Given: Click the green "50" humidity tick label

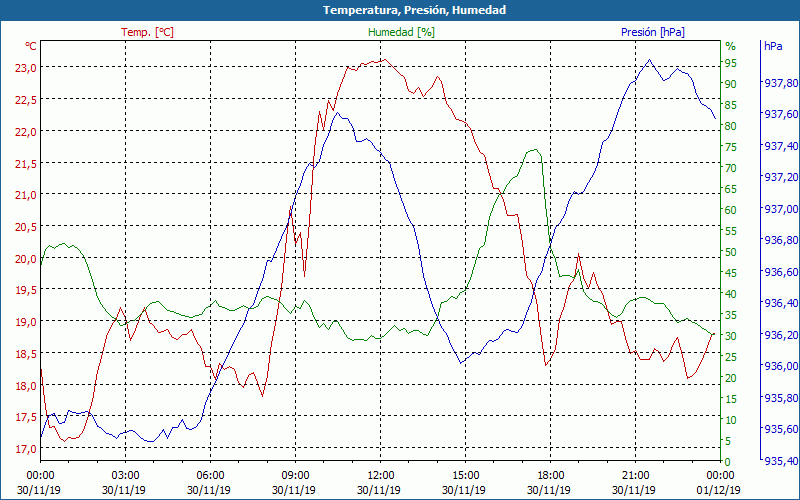Looking at the screenshot, I should (731, 252).
